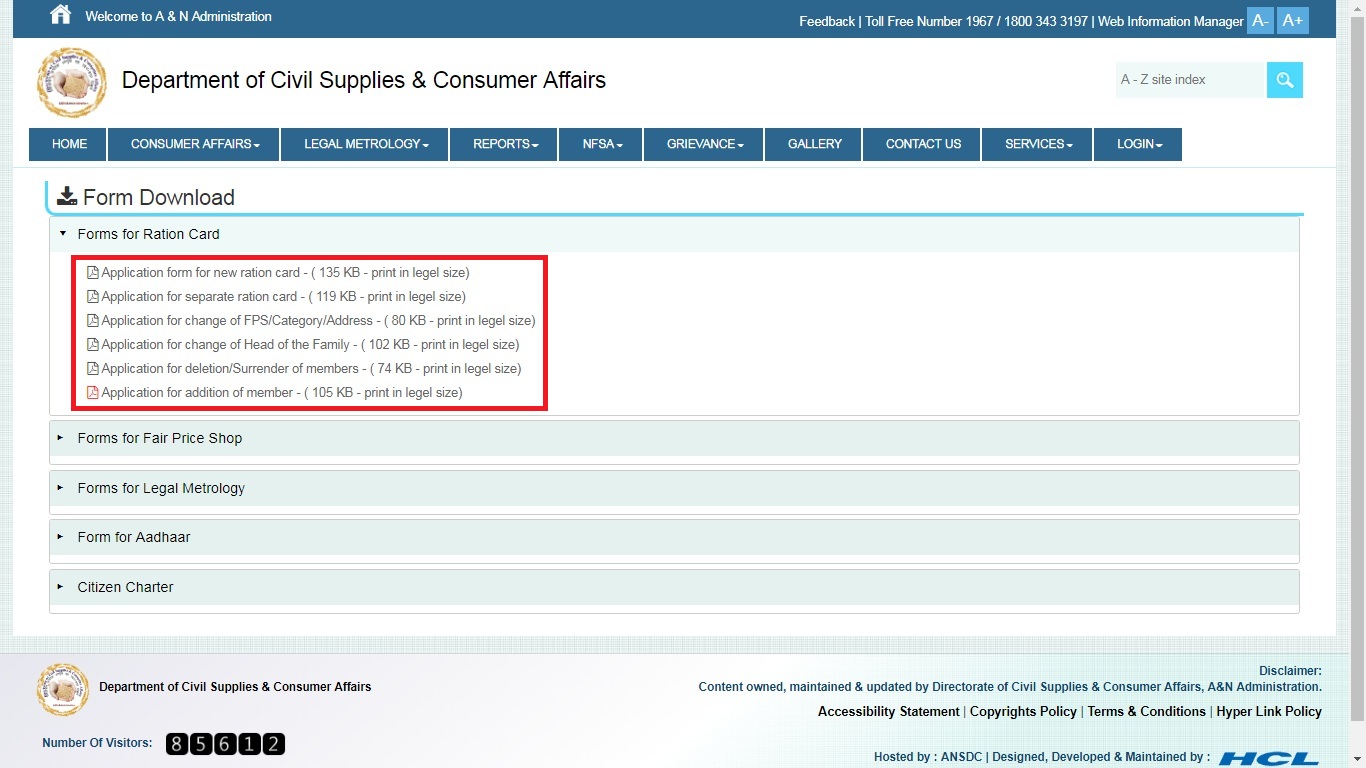Open PDF icon for addition of member form
1366x768 pixels.
coord(93,392)
